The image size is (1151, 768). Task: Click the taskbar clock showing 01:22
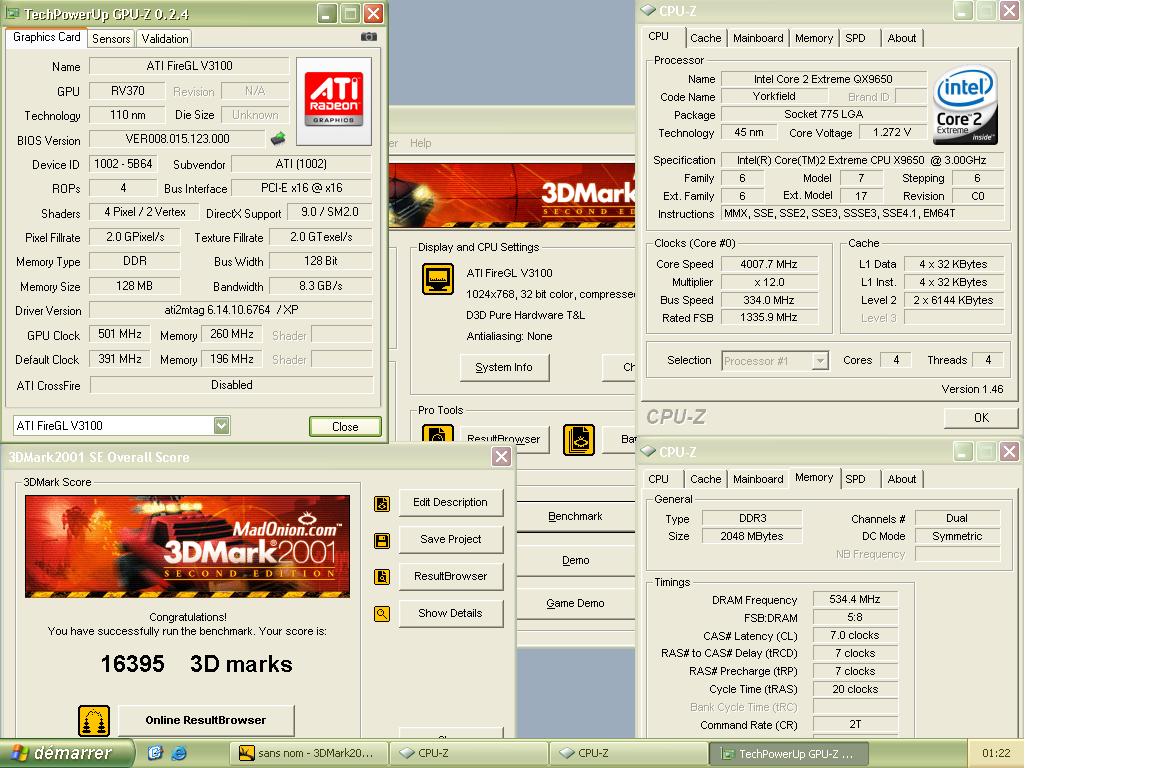[996, 753]
